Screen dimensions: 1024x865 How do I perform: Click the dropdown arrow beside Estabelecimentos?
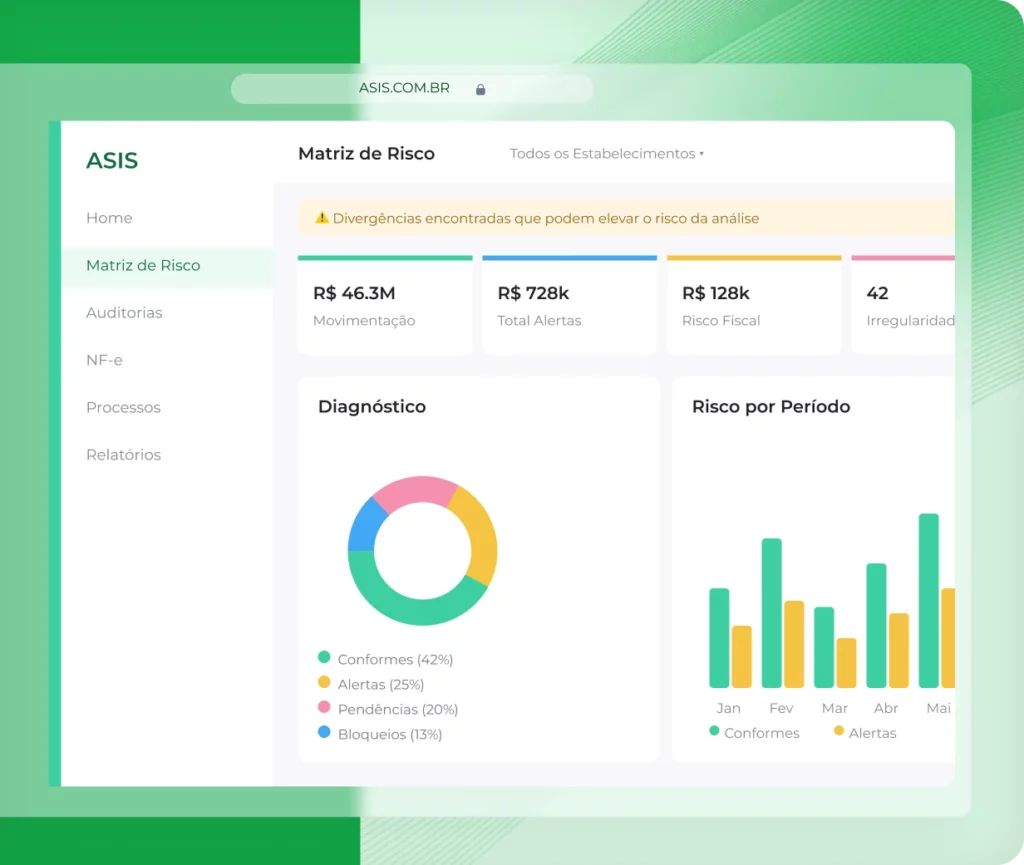tap(701, 154)
